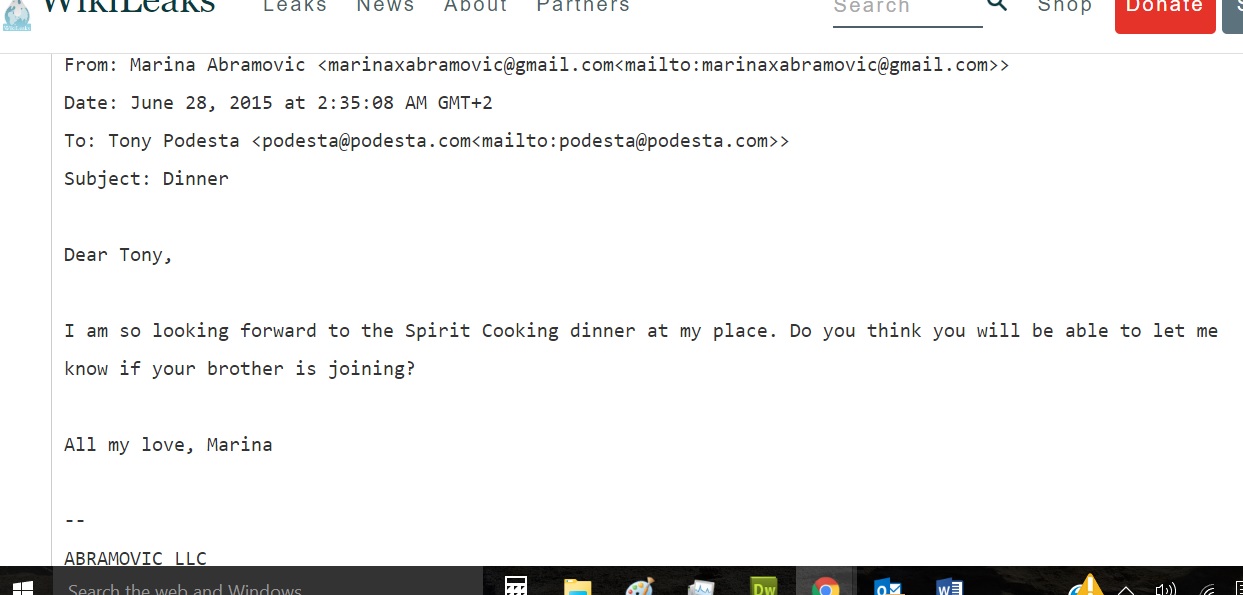Open the Partners menu item
This screenshot has height=595, width=1243.
(583, 6)
